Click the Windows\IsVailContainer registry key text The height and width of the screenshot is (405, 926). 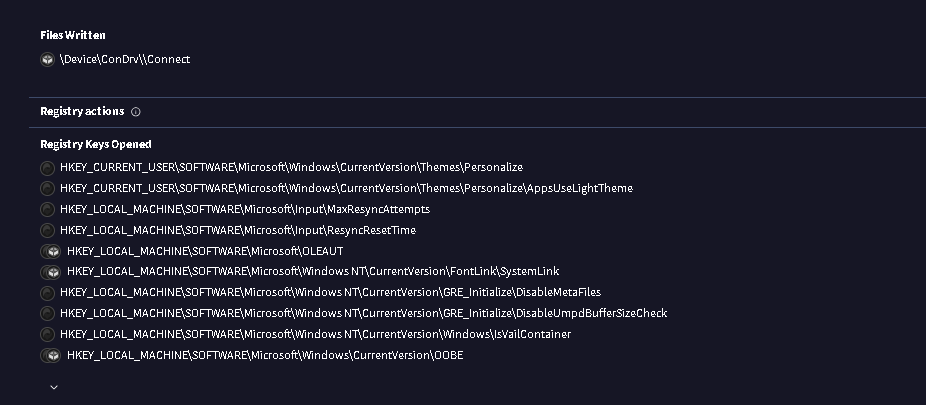[x=315, y=334]
